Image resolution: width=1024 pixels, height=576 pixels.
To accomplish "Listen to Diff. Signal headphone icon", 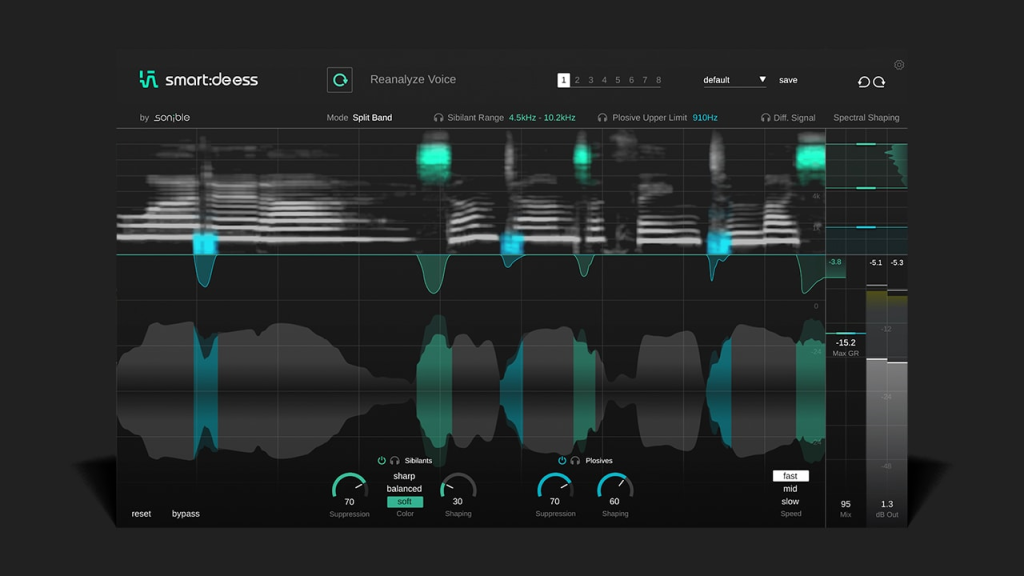I will [x=766, y=118].
